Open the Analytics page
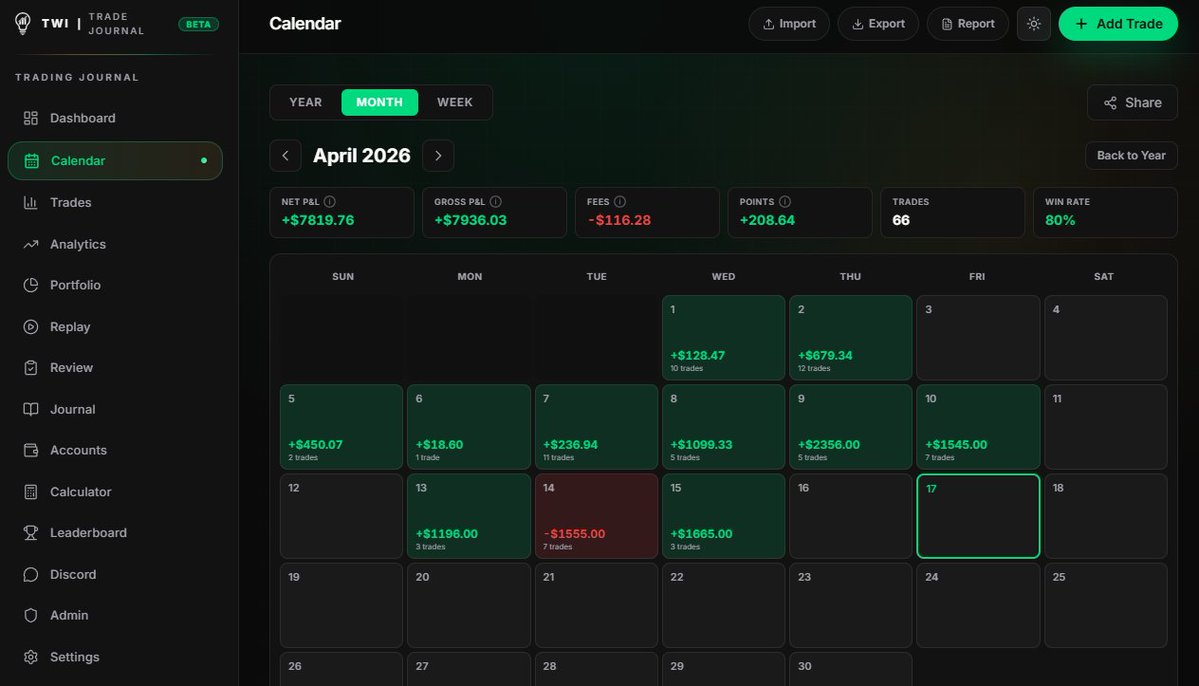 [115, 244]
